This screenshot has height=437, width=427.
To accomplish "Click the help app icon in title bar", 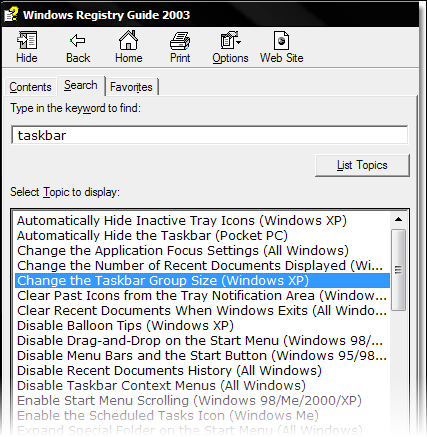I will coord(11,14).
